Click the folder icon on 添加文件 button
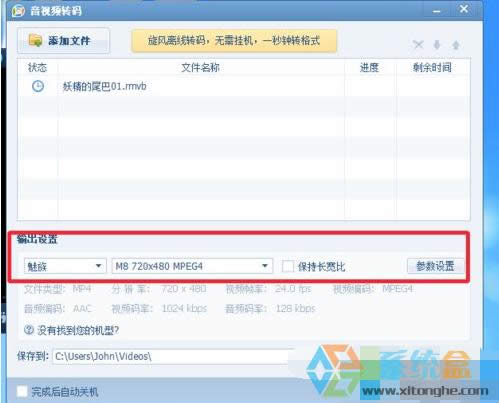 35,40
